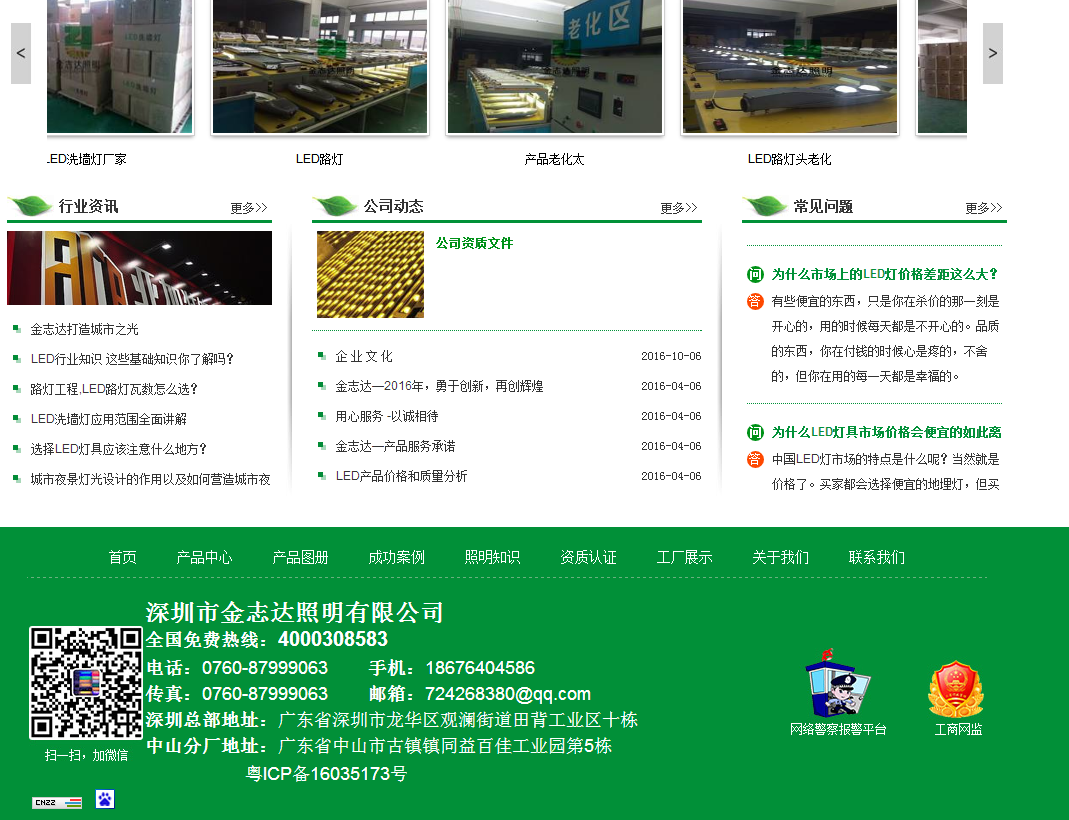Go to 产品中心 in footer navigation
This screenshot has width=1069, height=820.
(205, 558)
